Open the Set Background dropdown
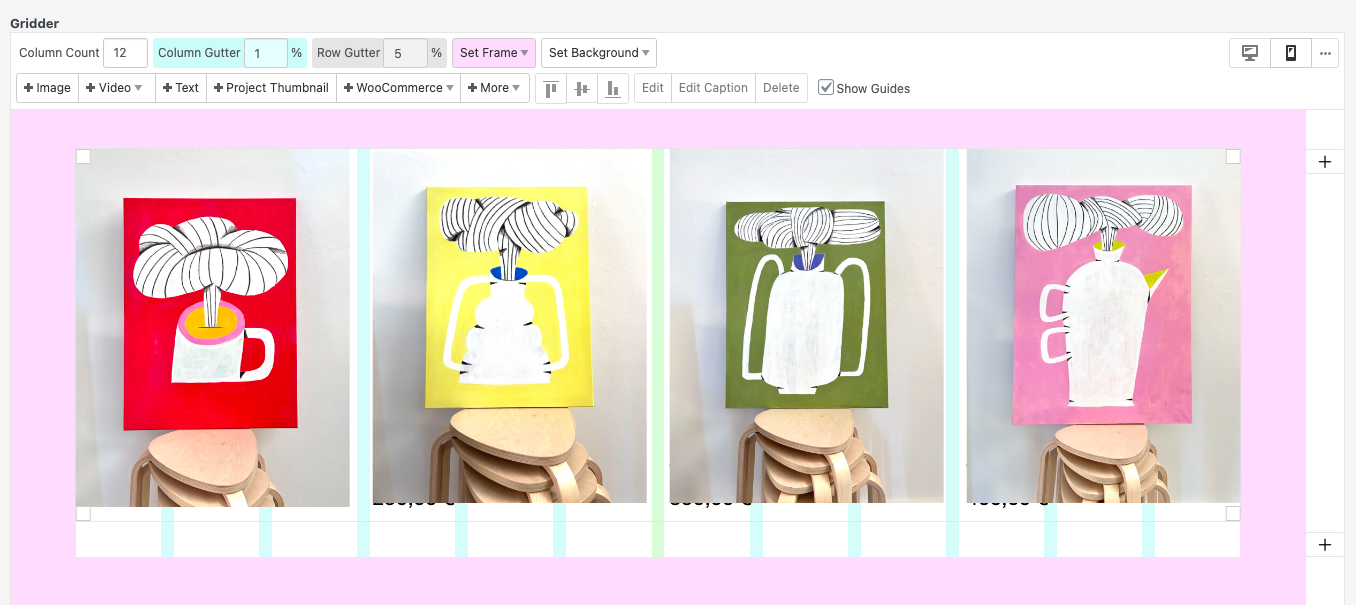 pyautogui.click(x=598, y=52)
